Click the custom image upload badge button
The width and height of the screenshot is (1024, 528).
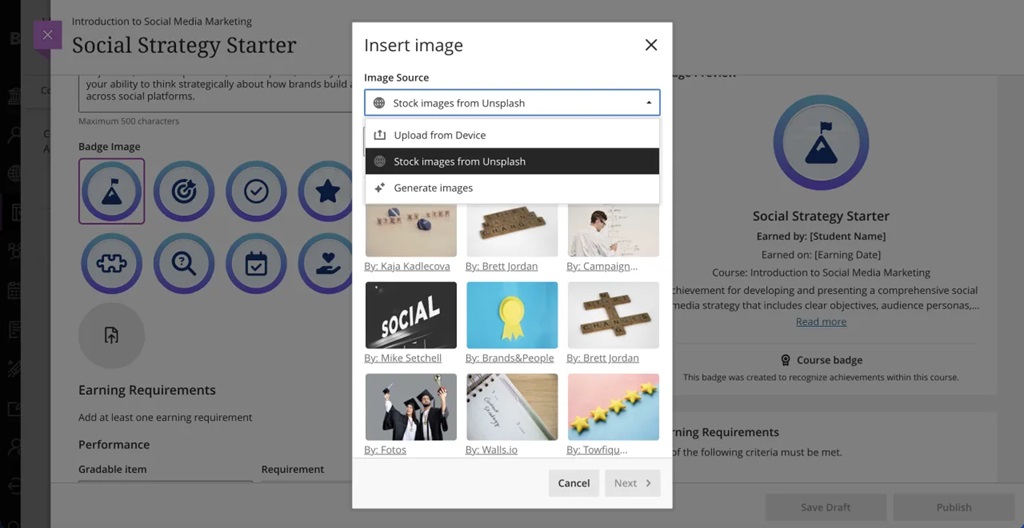click(112, 335)
